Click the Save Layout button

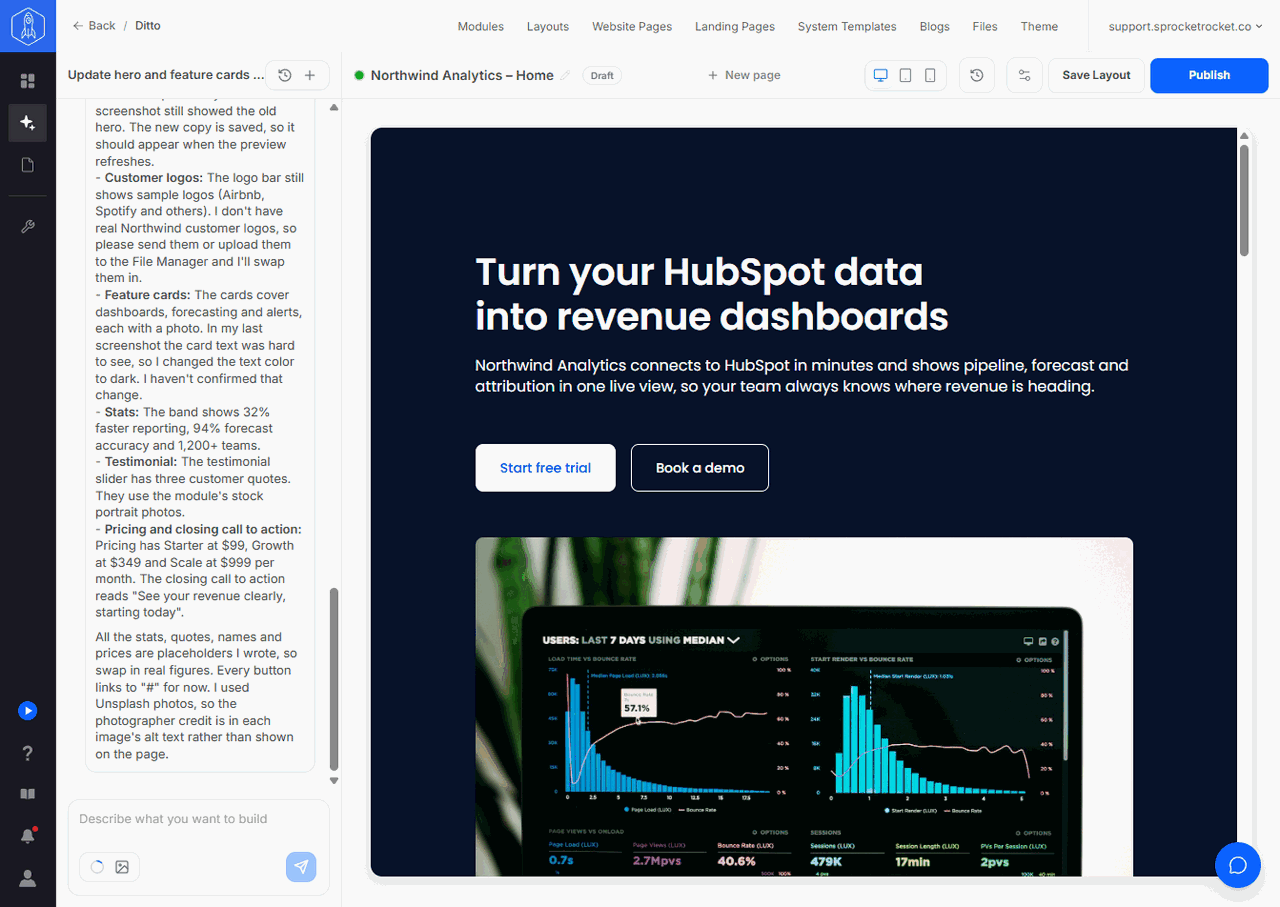tap(1096, 75)
